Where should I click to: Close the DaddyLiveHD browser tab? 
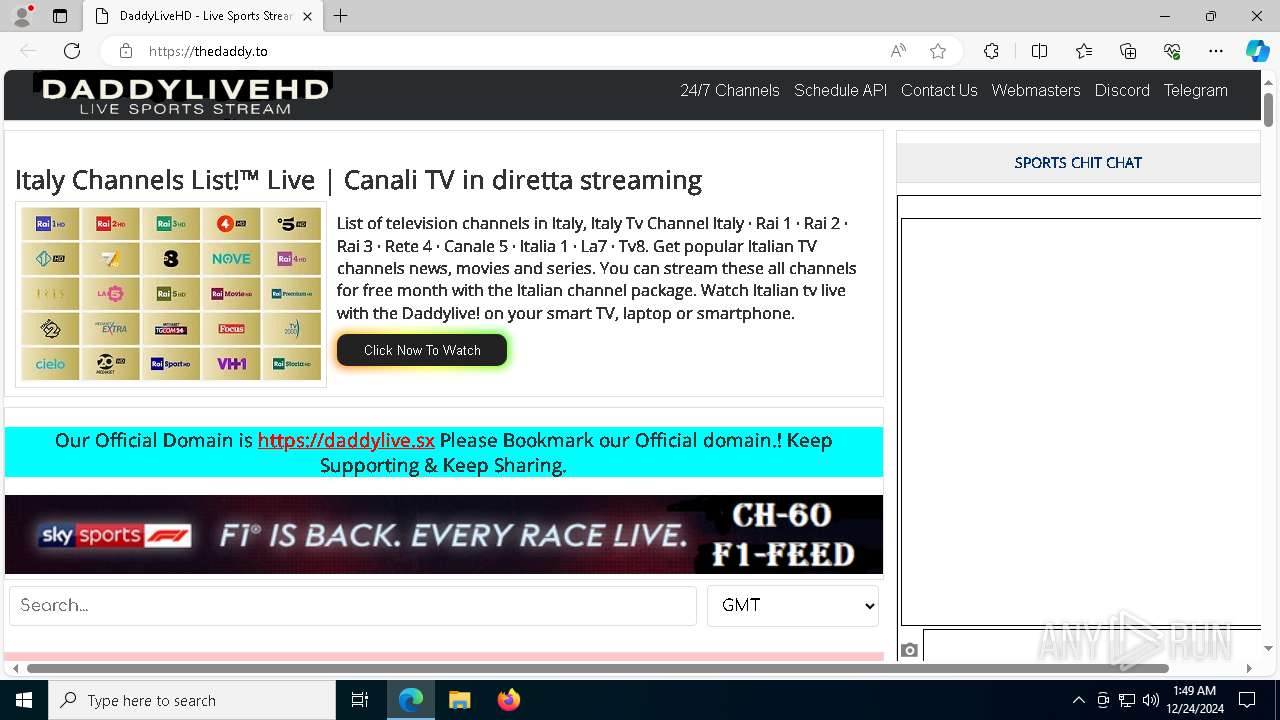pyautogui.click(x=307, y=16)
